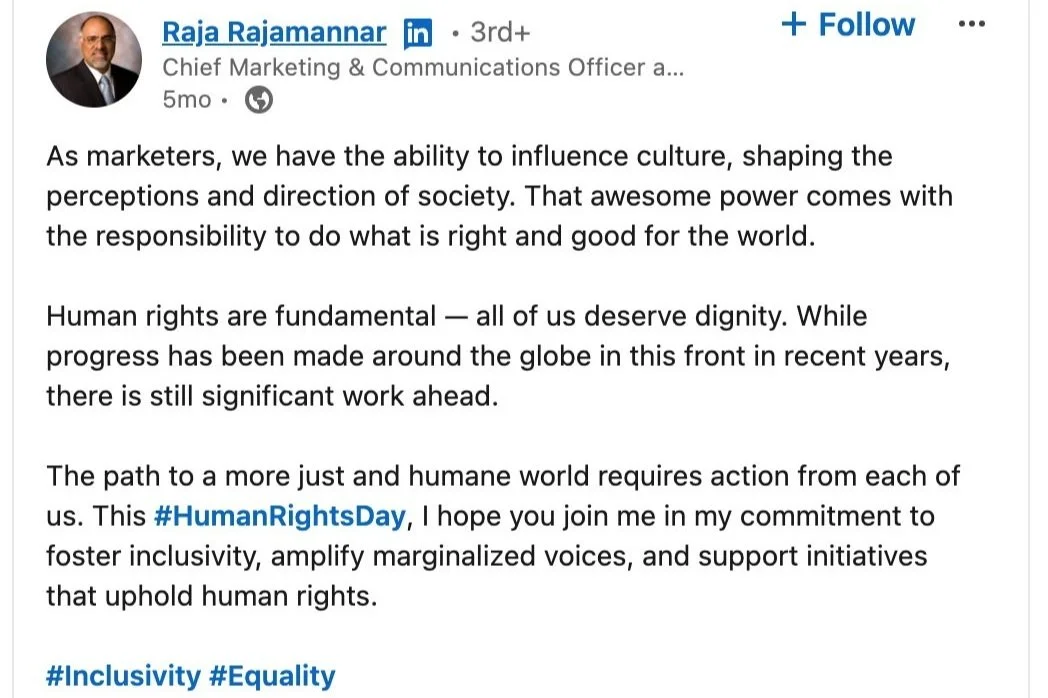Click the 5mo post timestamp
The width and height of the screenshot is (1048, 698).
187,100
